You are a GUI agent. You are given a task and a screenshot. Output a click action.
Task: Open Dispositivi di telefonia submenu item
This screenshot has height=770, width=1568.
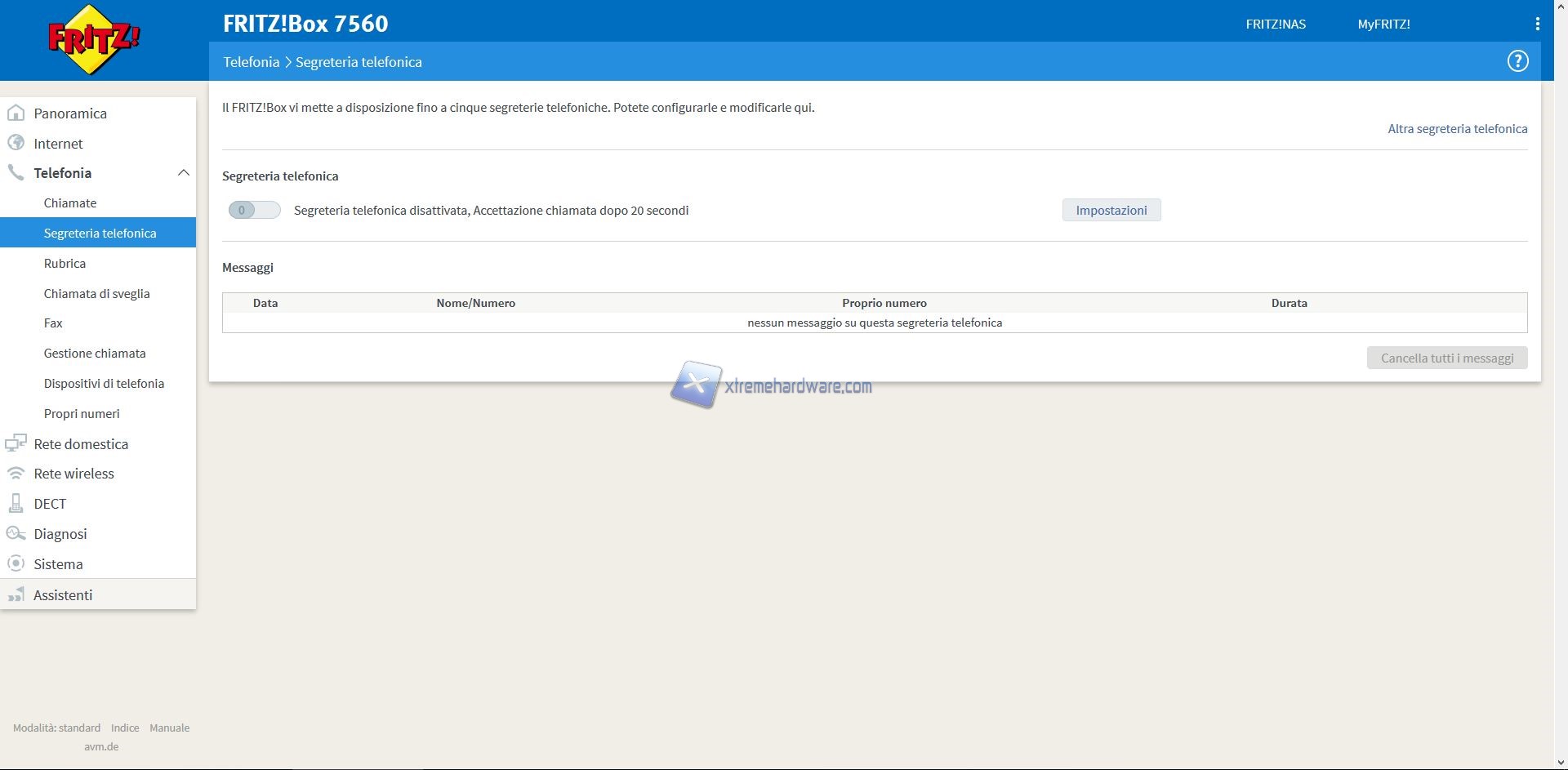104,384
